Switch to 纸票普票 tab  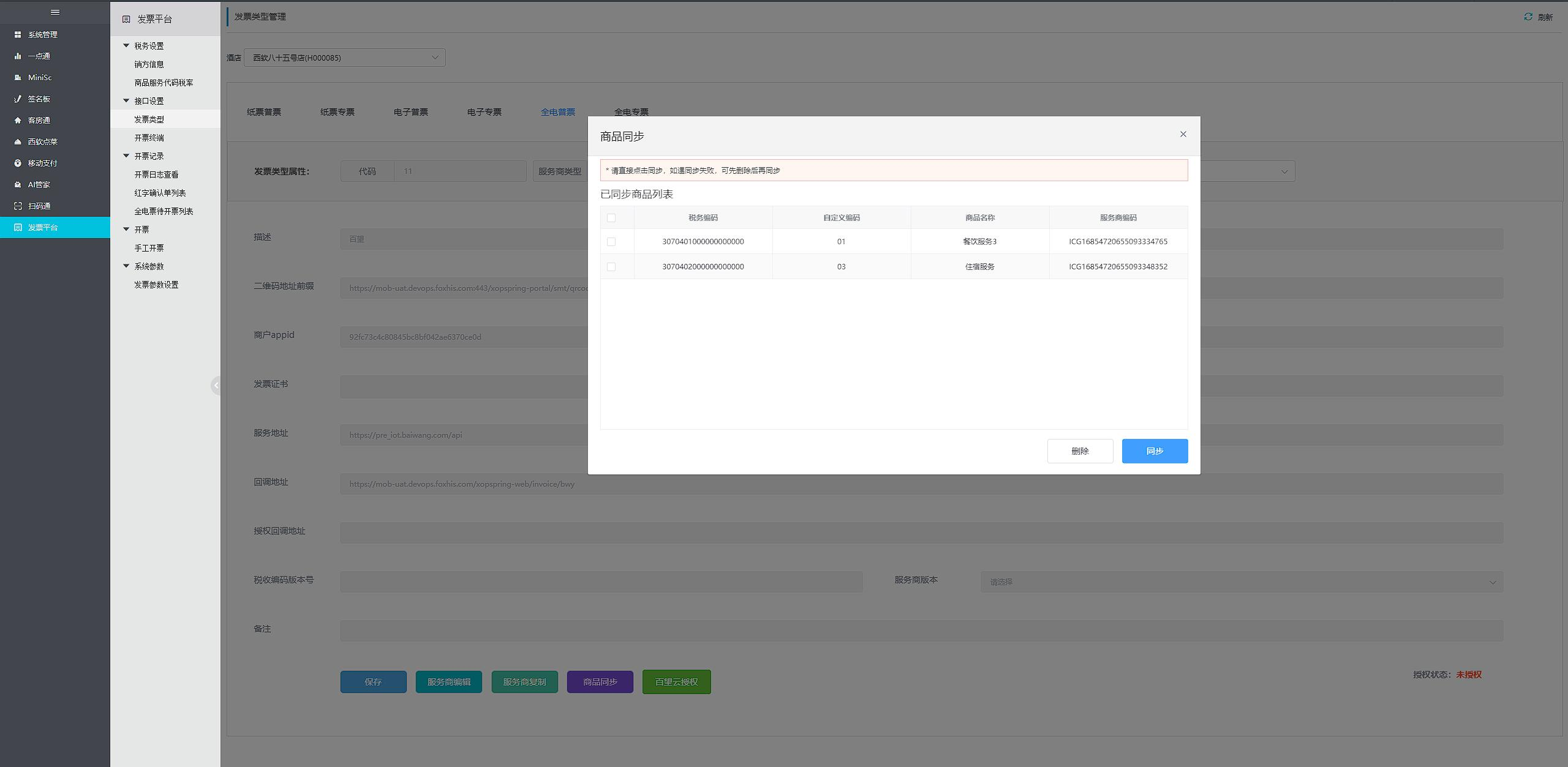pyautogui.click(x=264, y=112)
